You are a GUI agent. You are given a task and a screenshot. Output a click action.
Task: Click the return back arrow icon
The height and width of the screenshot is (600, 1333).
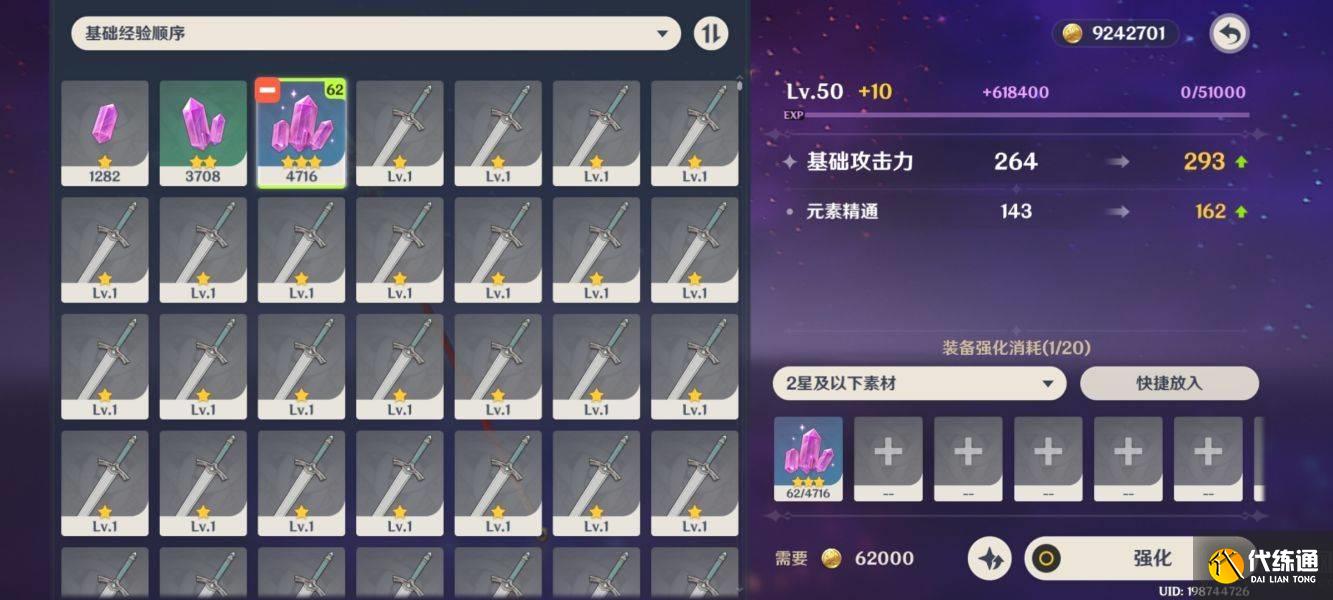[1229, 34]
